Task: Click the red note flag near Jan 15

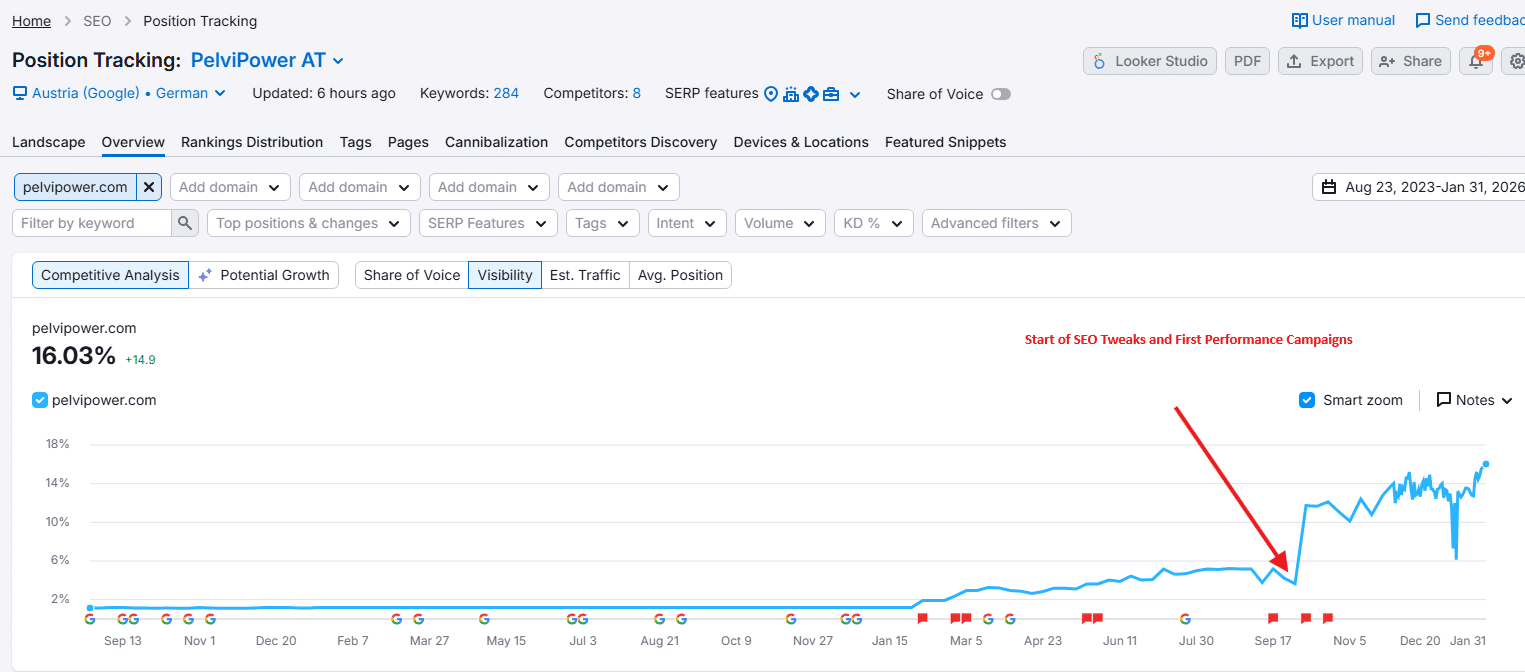Action: 923,619
